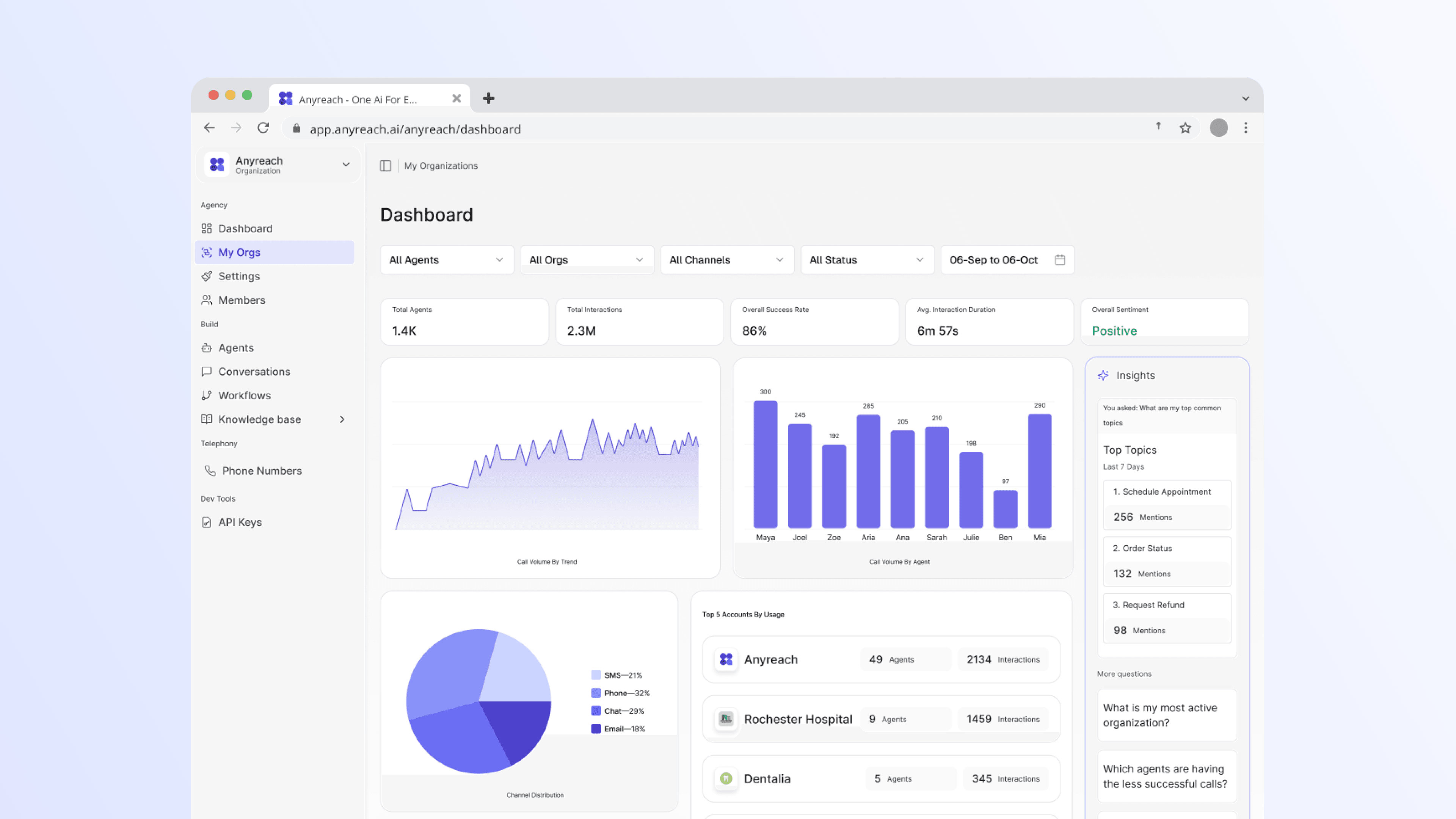
Task: Open Phone Numbers under Telephony
Action: point(275,470)
